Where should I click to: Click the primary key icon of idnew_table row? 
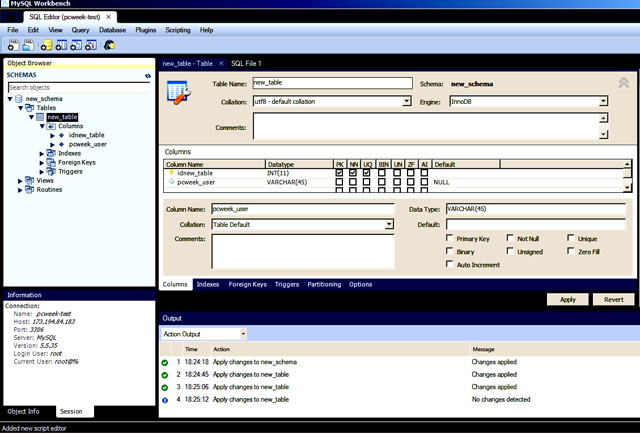pos(171,173)
